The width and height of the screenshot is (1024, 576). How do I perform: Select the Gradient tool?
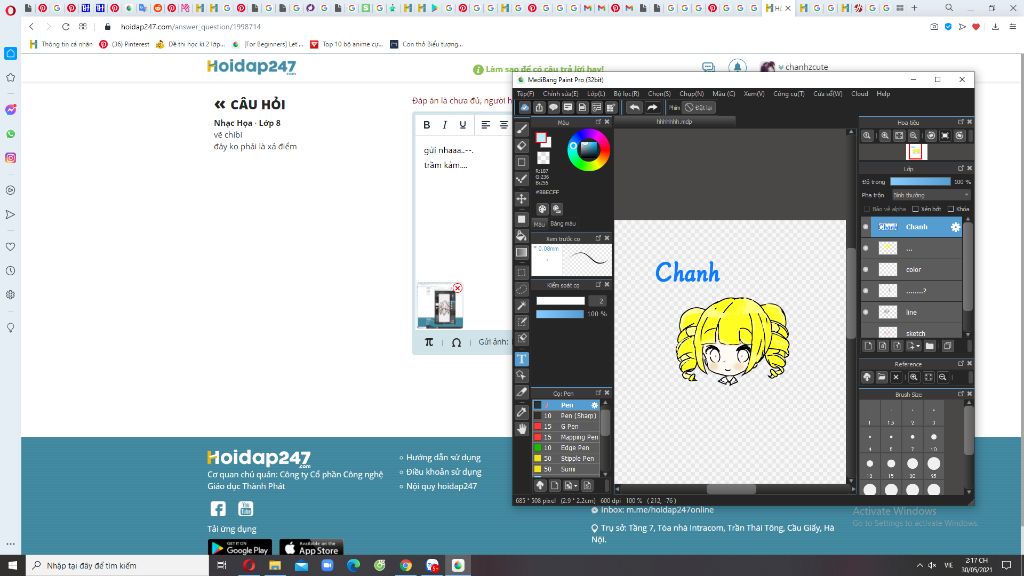(x=522, y=252)
